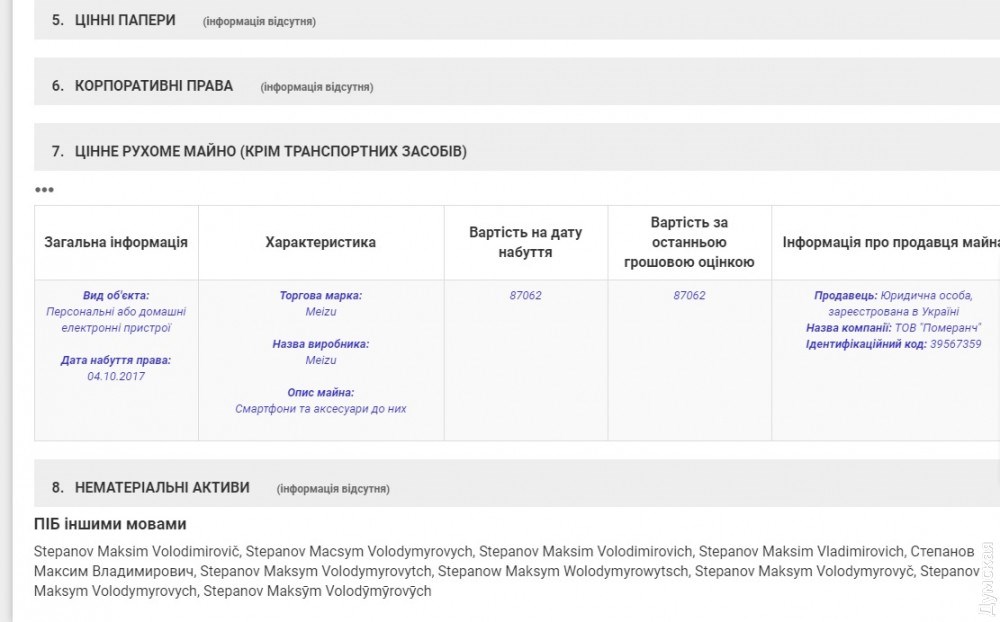The image size is (1000, 622).
Task: Click the three-dot ellipsis icon above the table
Action: tap(44, 190)
